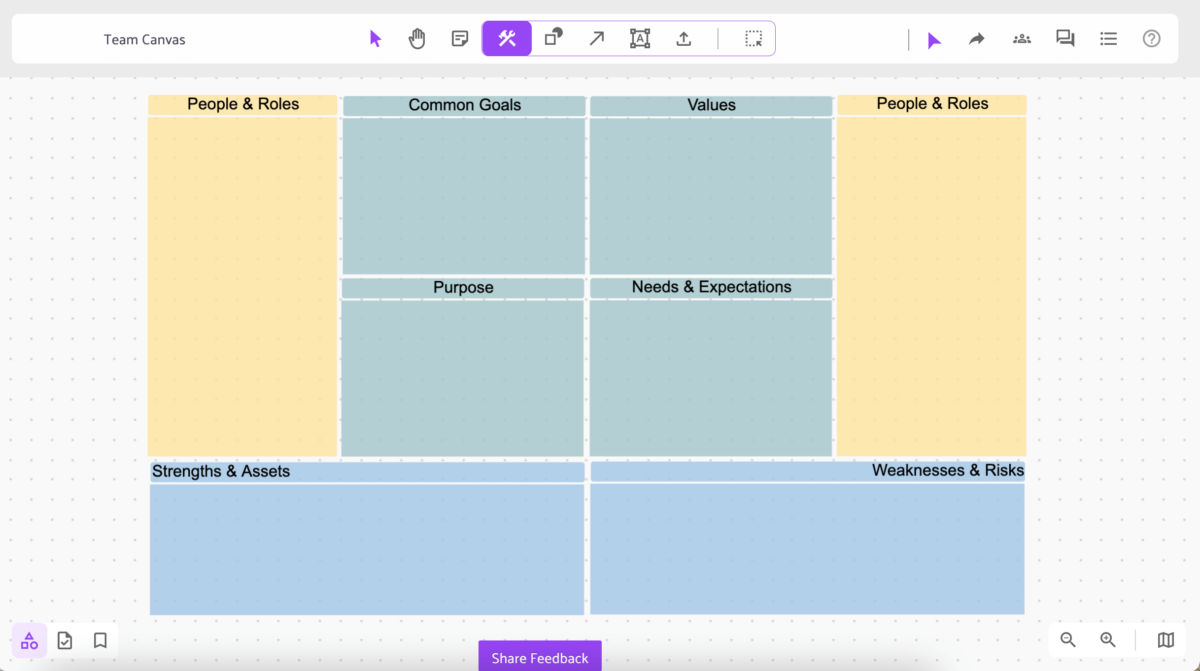Open the bookmarks panel
Image resolution: width=1200 pixels, height=671 pixels.
coord(99,640)
